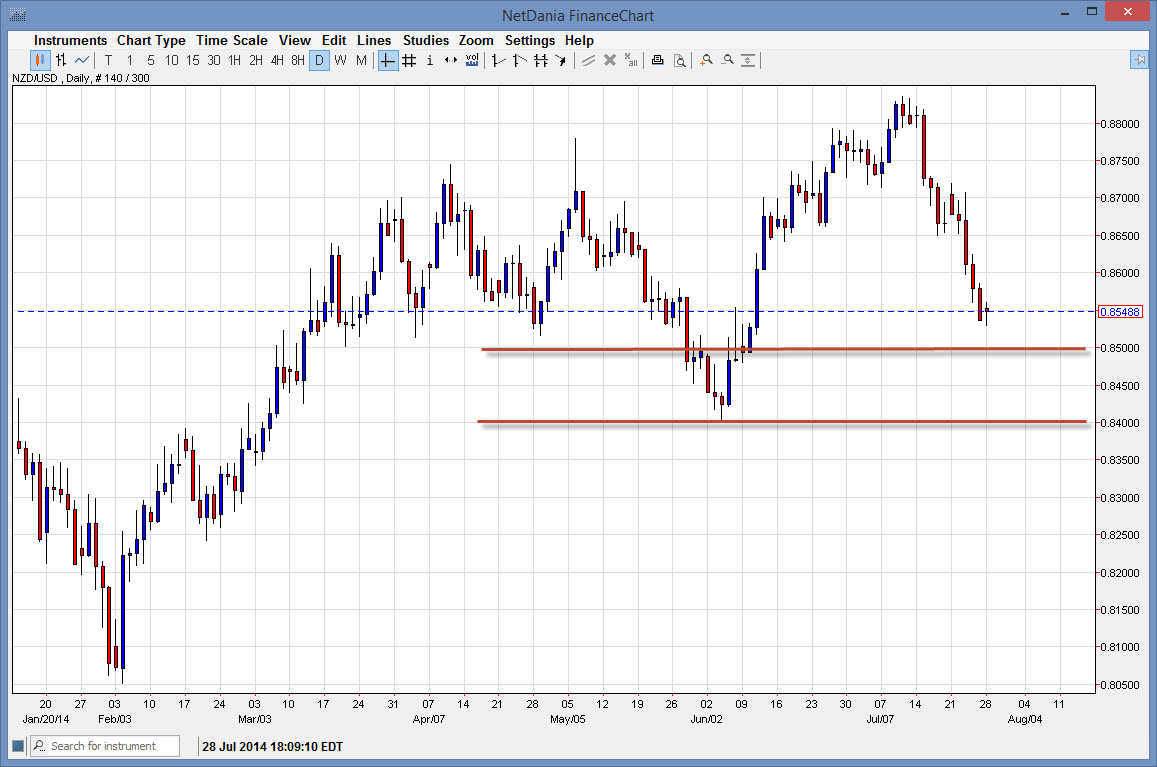Select the zoom out magnifier icon

pos(728,60)
